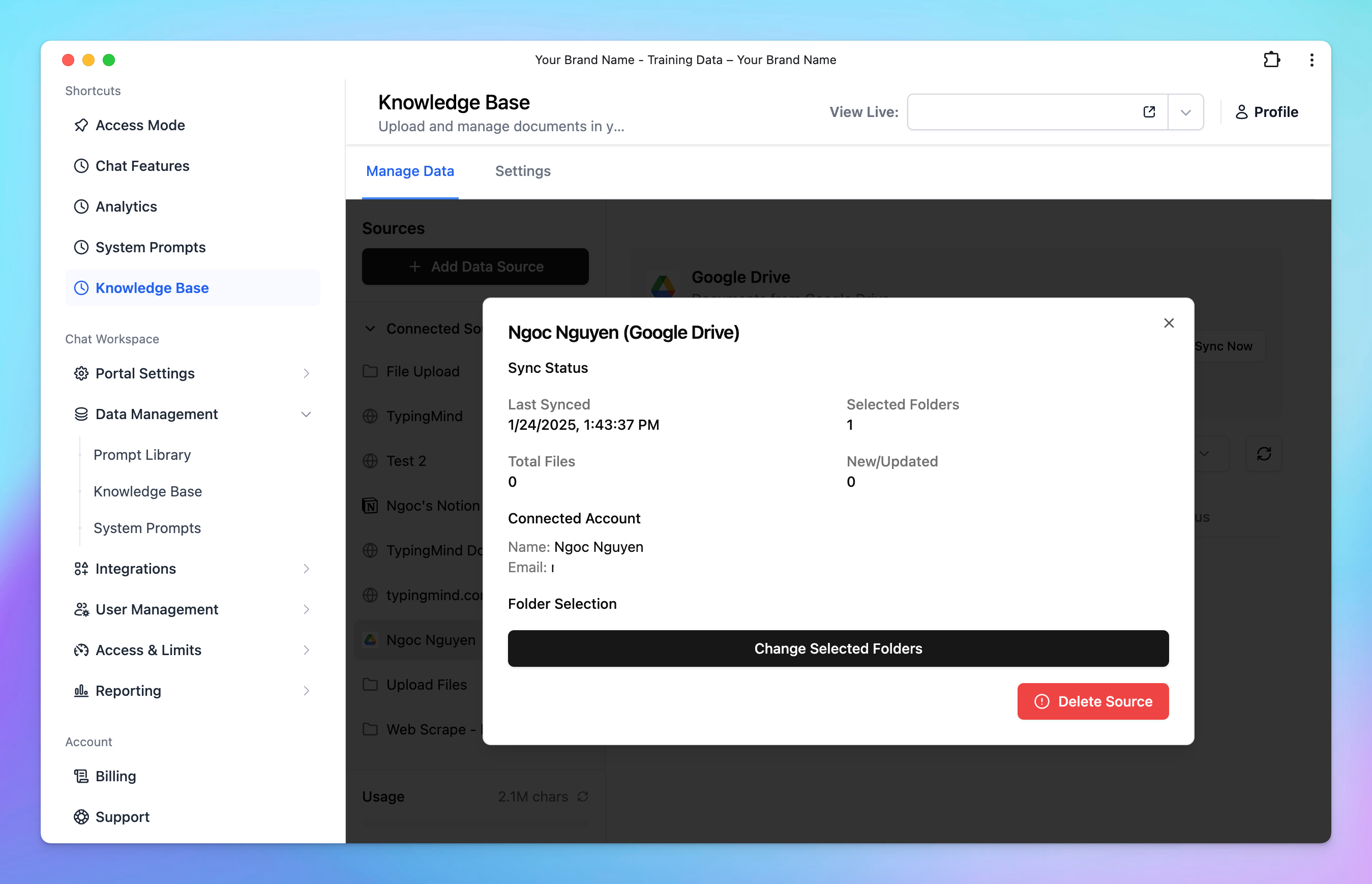Image resolution: width=1372 pixels, height=884 pixels.
Task: Click the red Delete Source button
Action: pyautogui.click(x=1093, y=701)
